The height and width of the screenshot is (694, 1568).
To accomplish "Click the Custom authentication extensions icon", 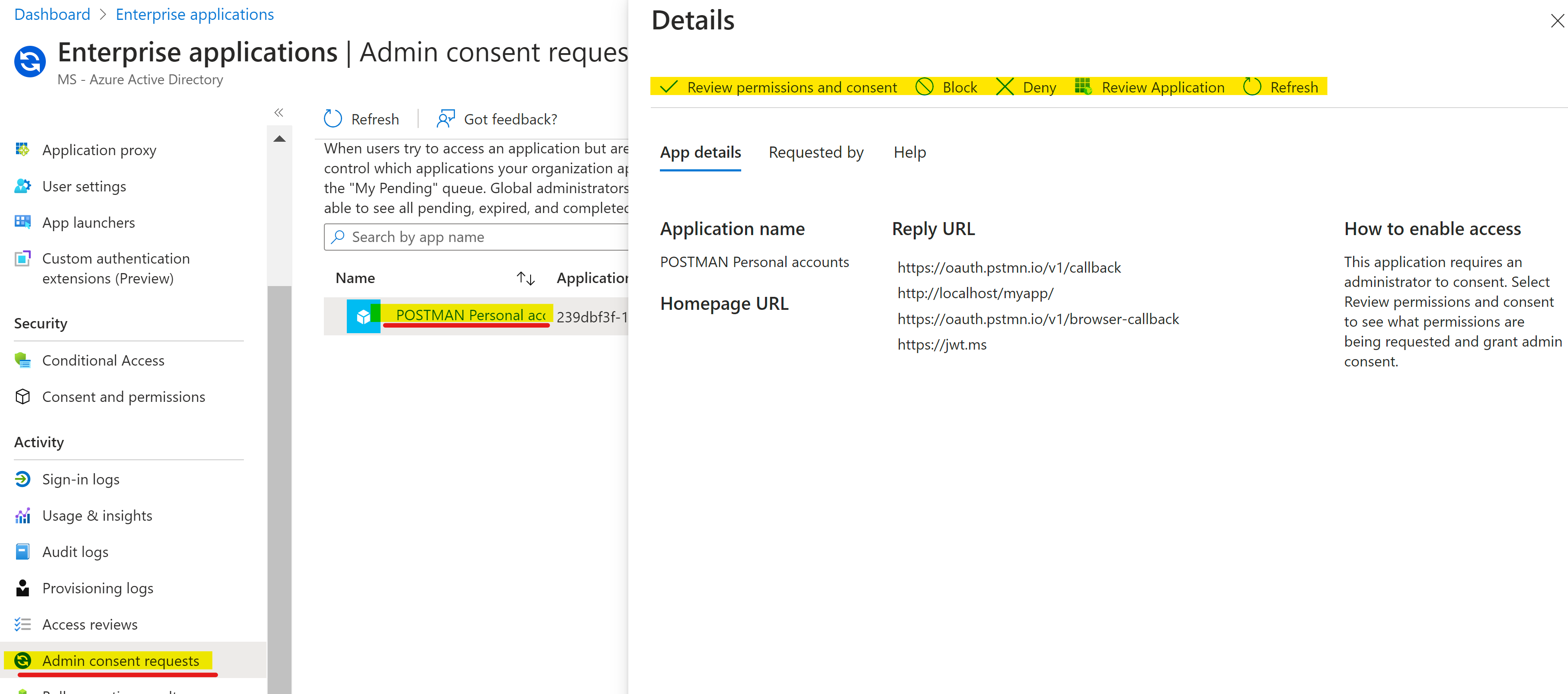I will click(x=22, y=258).
